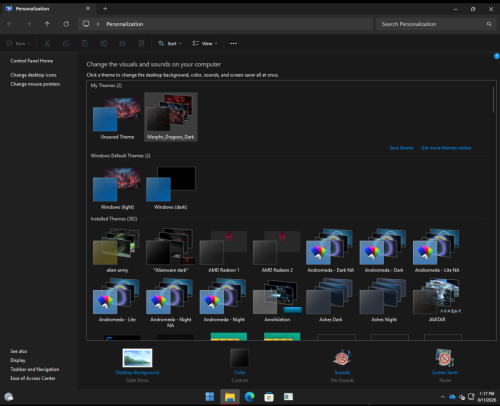The width and height of the screenshot is (500, 406).
Task: Click the Copy toolbar icon
Action: (x=66, y=43)
